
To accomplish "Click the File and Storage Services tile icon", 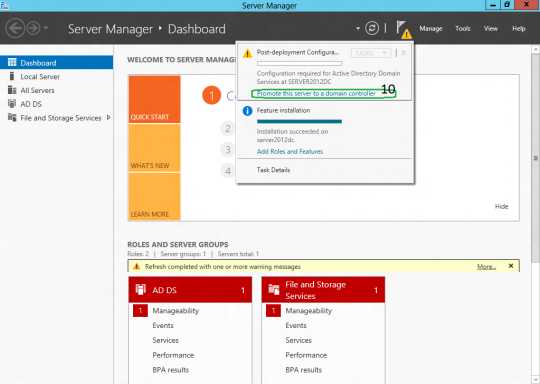I will point(273,290).
